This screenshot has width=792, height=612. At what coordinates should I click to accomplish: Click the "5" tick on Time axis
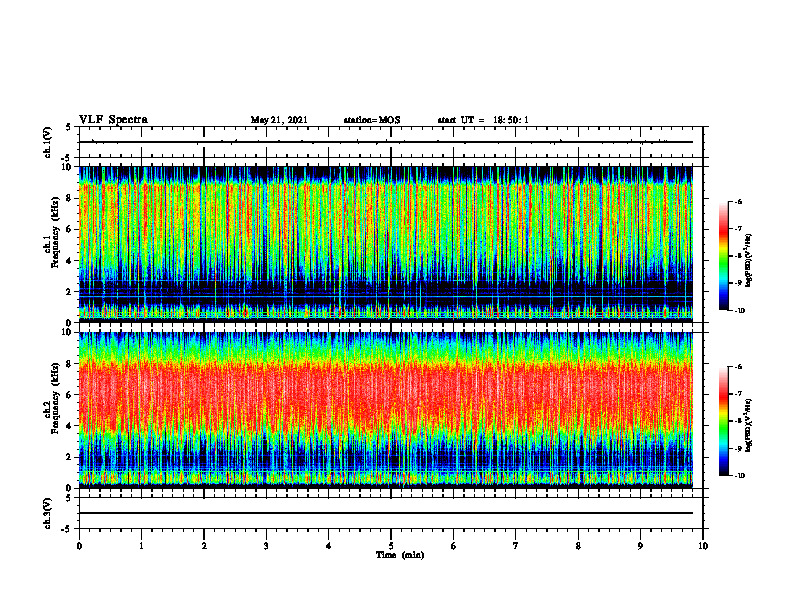coord(391,546)
